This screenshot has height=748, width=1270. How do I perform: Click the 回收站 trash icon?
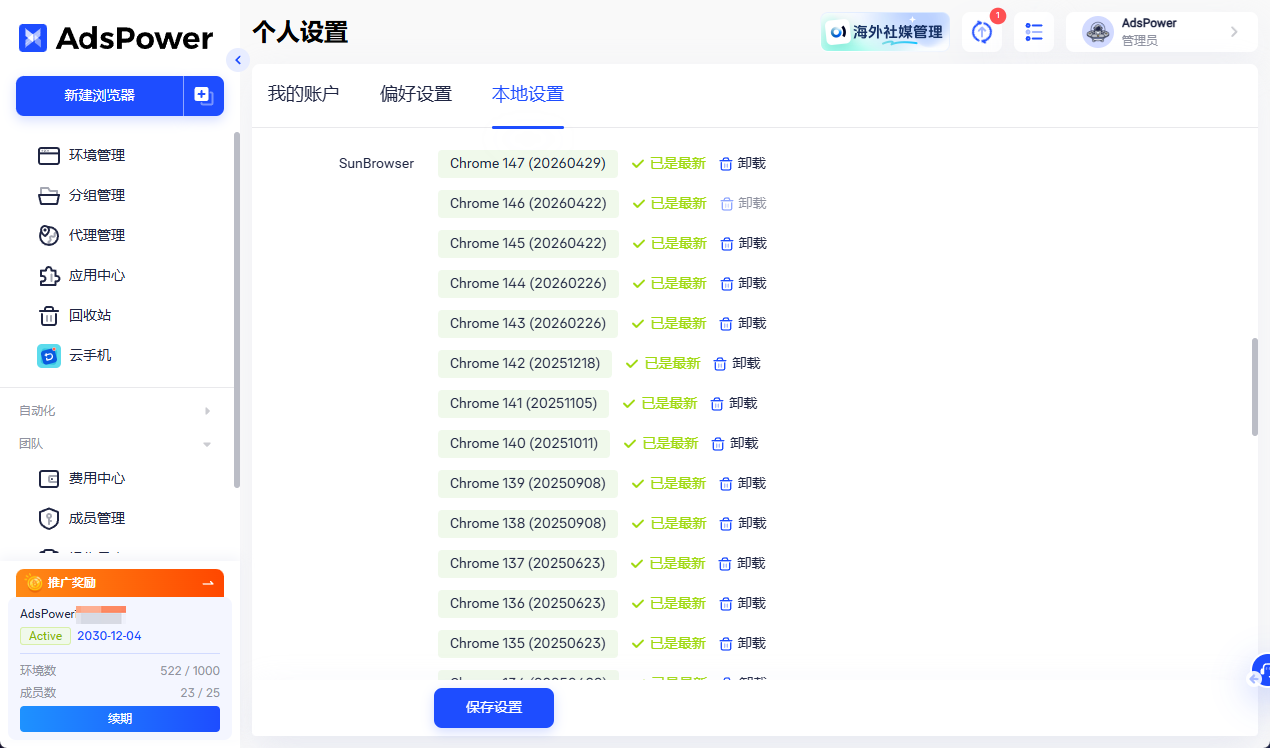(x=49, y=316)
